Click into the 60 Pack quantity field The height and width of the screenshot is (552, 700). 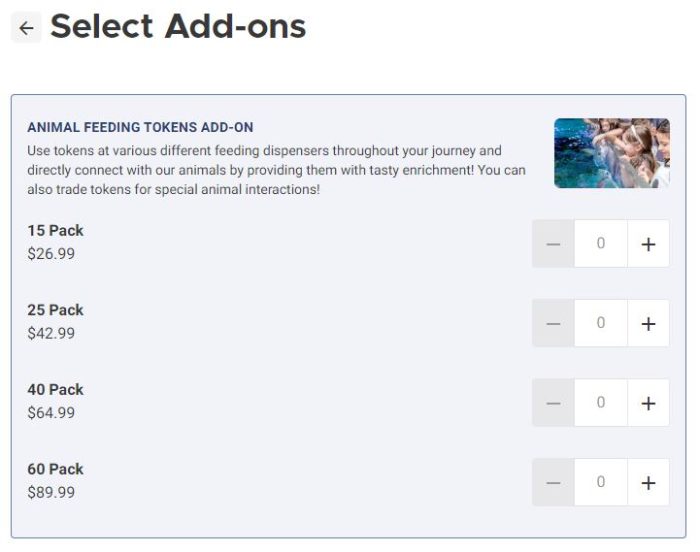[600, 483]
